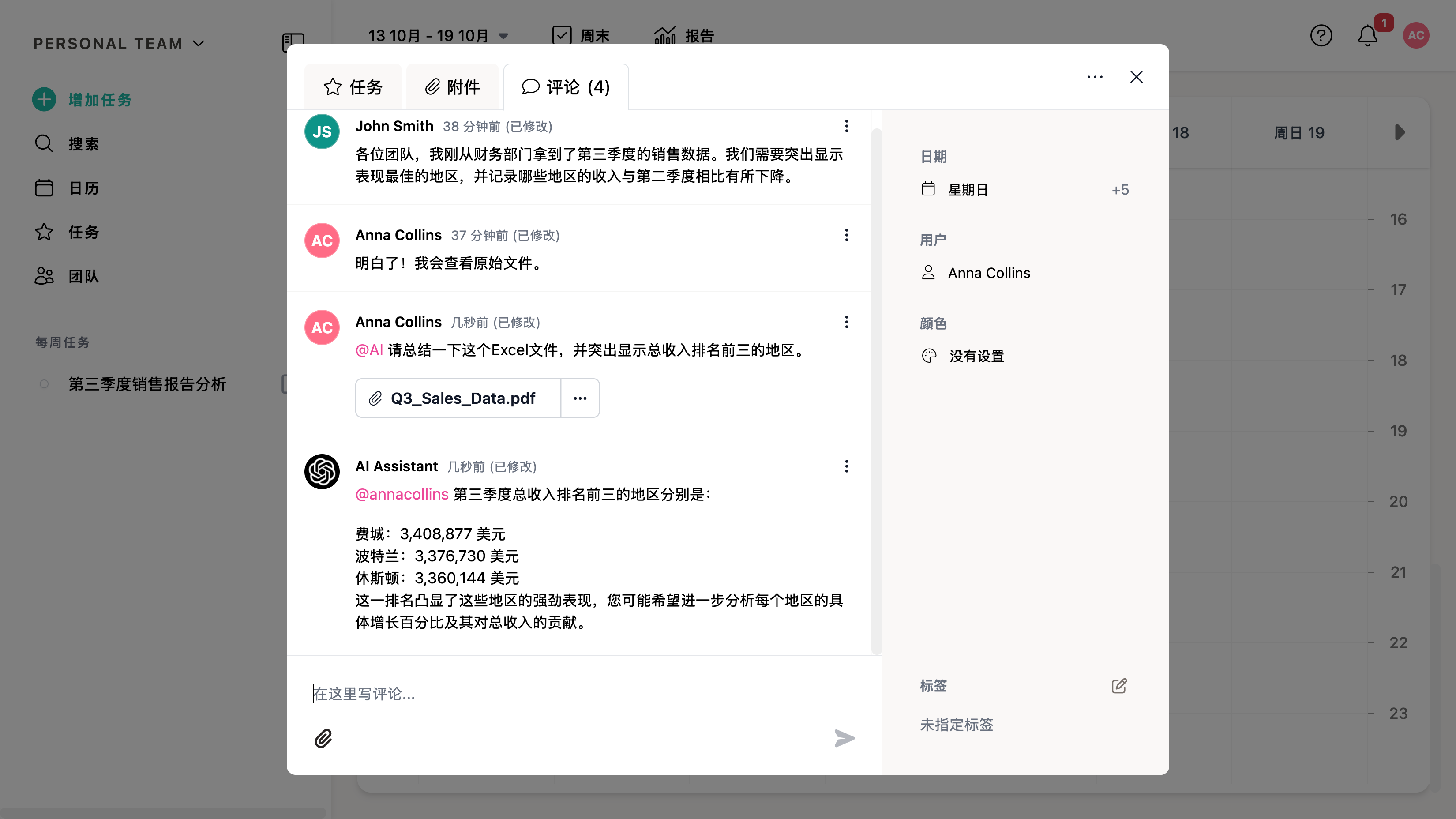Switch to the 附件 tab

point(452,87)
